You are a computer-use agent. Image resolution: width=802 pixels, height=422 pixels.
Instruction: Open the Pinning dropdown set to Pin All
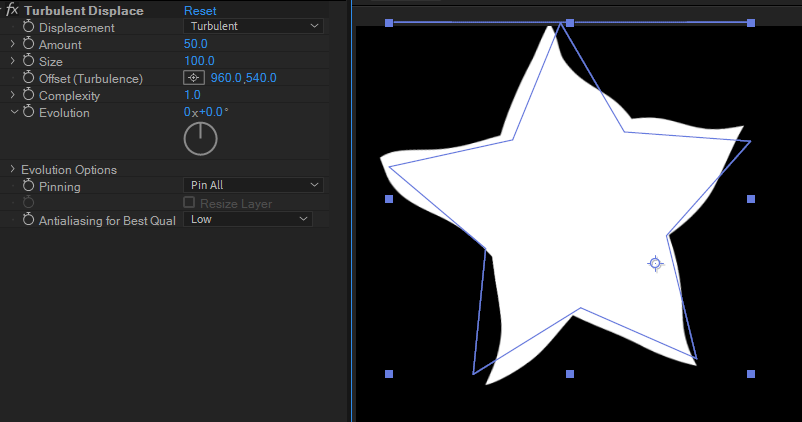coord(253,185)
